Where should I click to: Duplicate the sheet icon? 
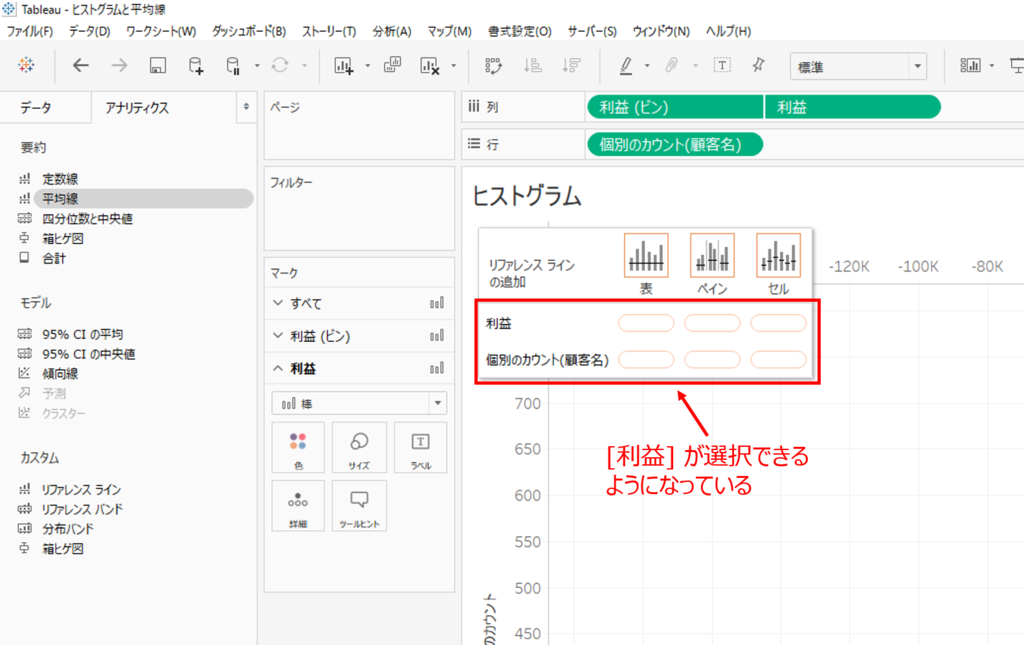click(x=392, y=65)
